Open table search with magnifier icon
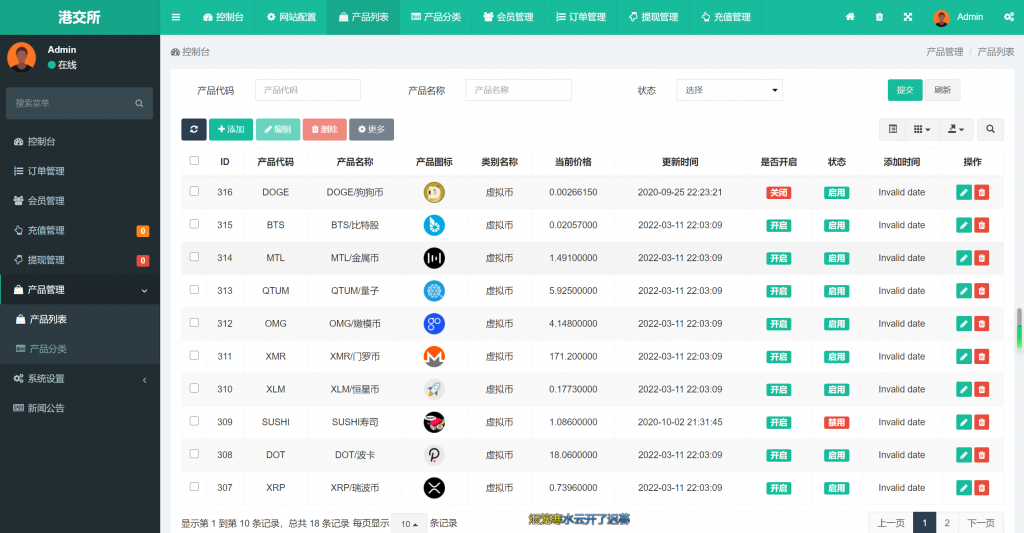The width and height of the screenshot is (1024, 533). point(990,129)
